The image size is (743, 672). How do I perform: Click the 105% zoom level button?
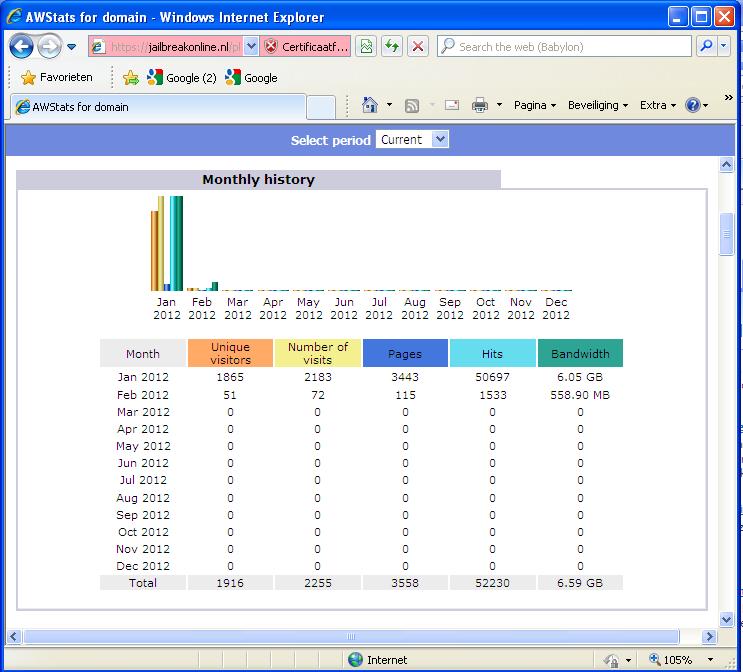[671, 660]
